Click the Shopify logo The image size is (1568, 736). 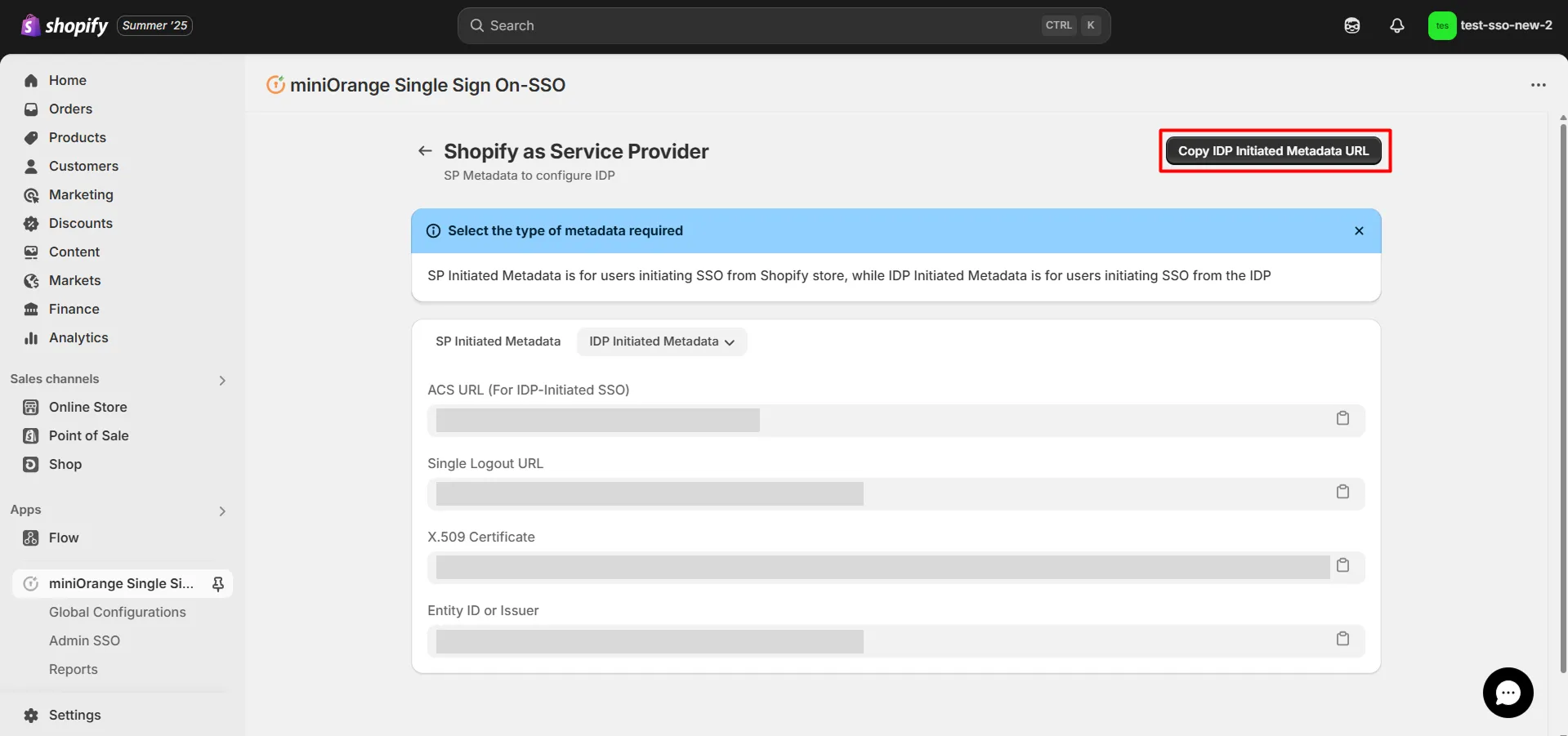[65, 26]
